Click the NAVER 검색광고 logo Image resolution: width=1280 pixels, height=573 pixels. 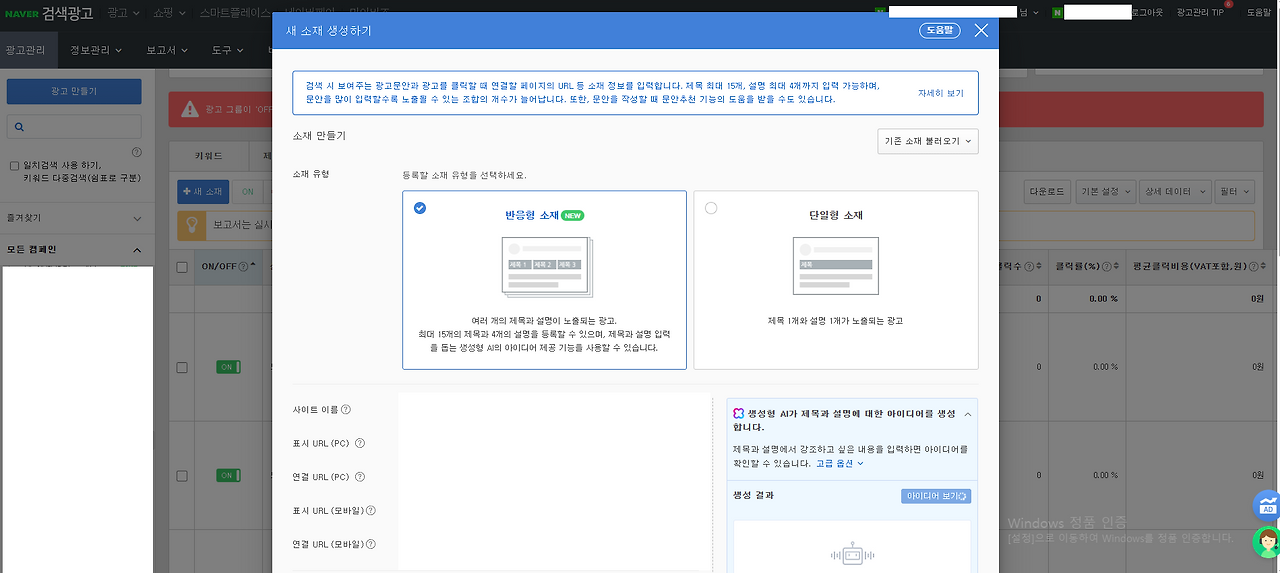tap(49, 12)
